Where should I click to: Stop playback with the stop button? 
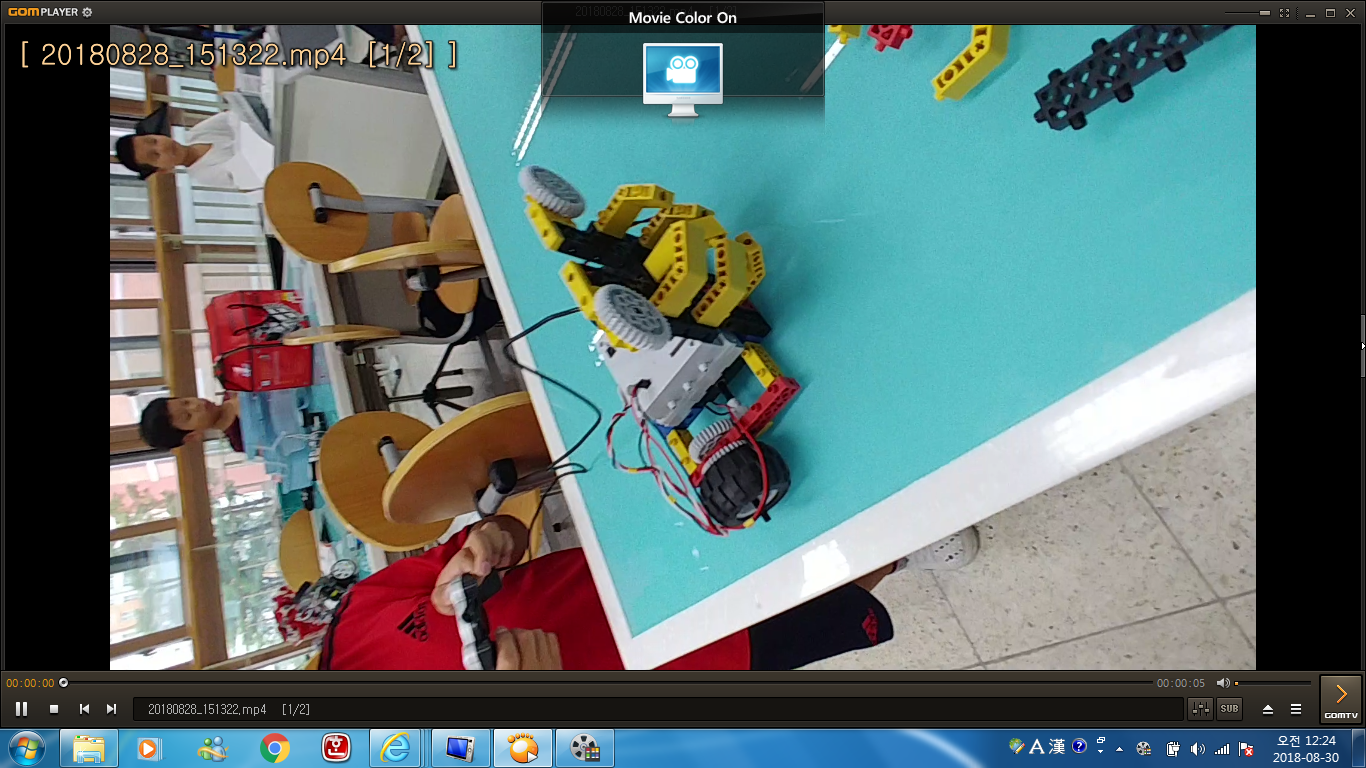[x=54, y=709]
